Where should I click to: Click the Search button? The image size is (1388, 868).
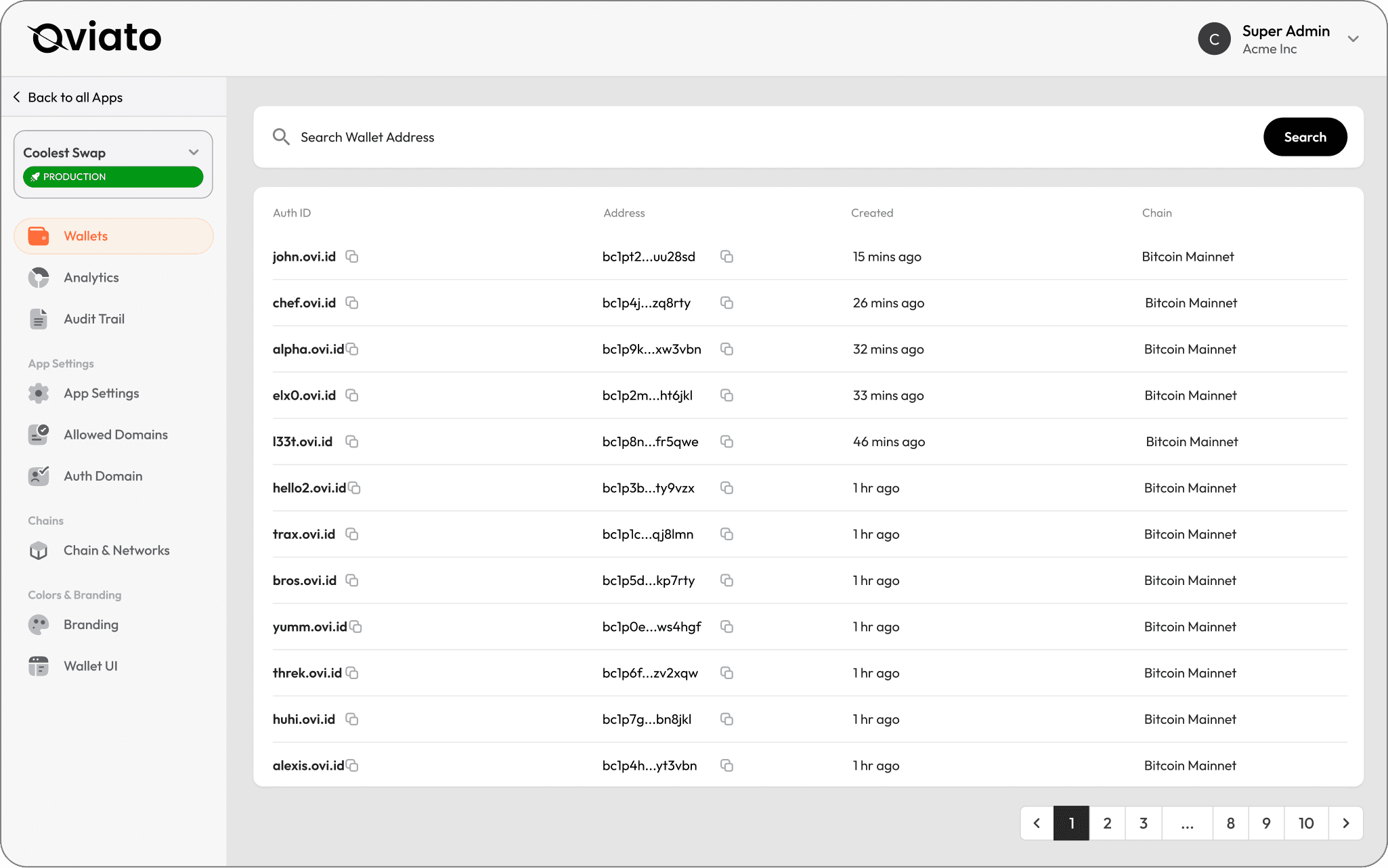click(x=1305, y=137)
